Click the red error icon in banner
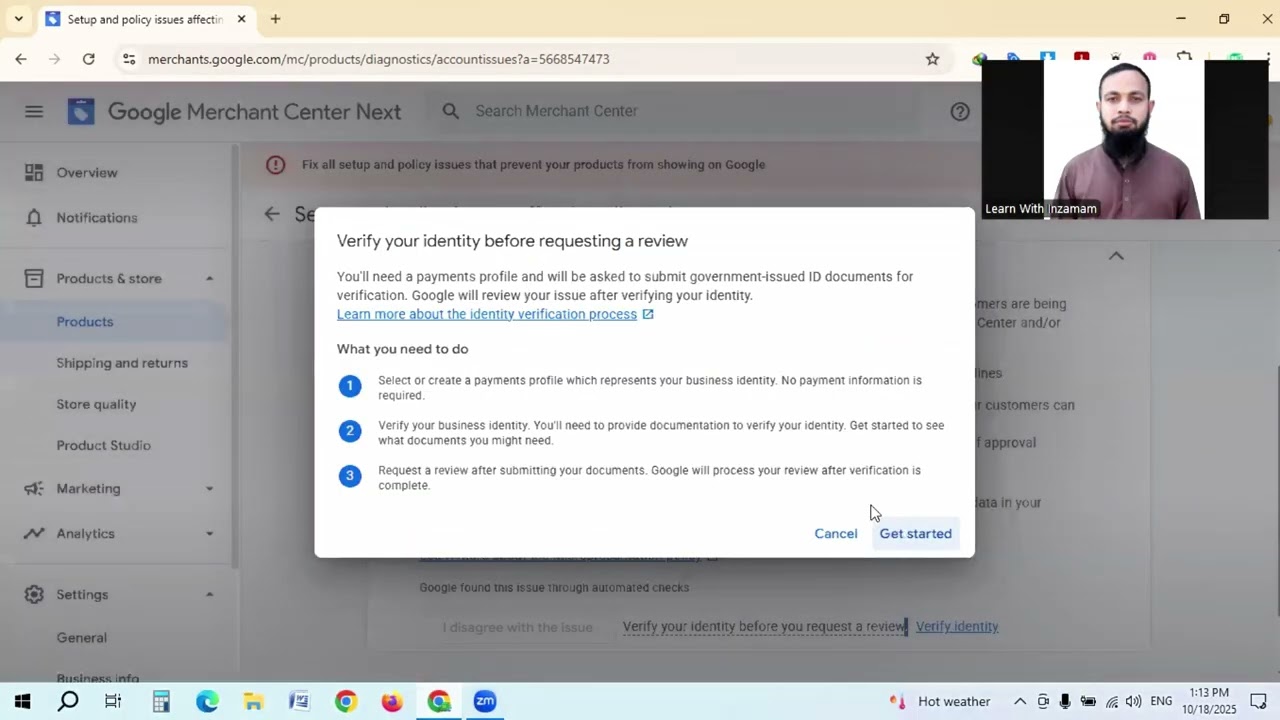1280x720 pixels. pos(276,165)
